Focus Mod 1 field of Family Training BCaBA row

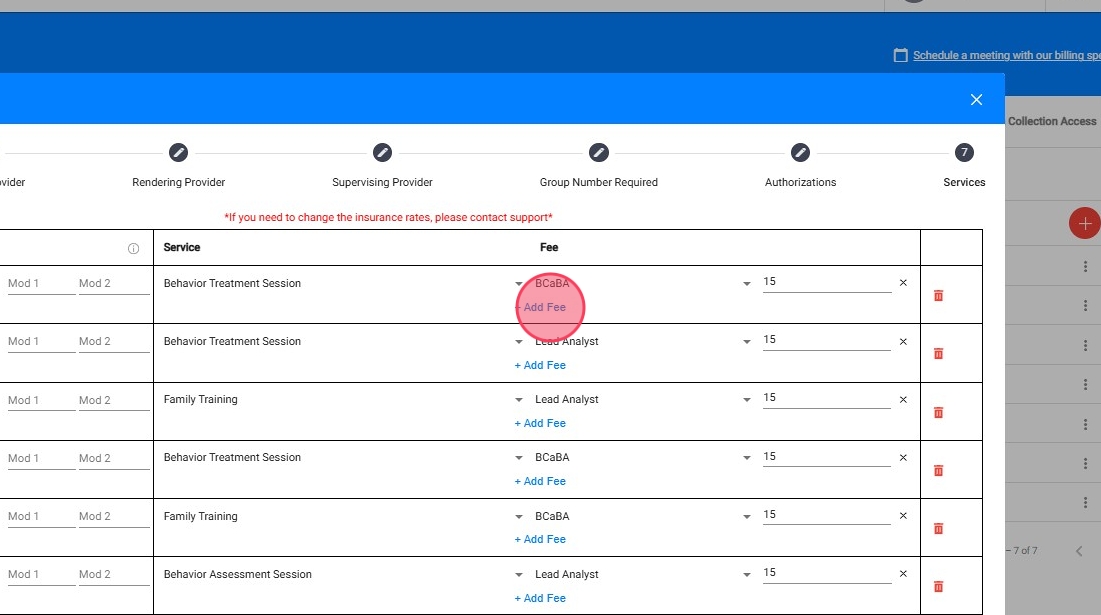(x=41, y=517)
